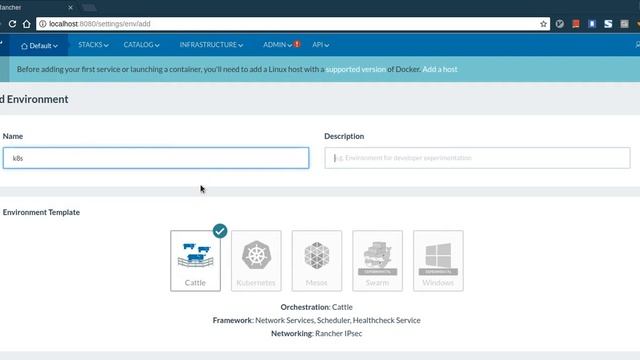Screen dimensions: 640x360
Task: Click the gray extension icon after the S
Action: pos(624,24)
